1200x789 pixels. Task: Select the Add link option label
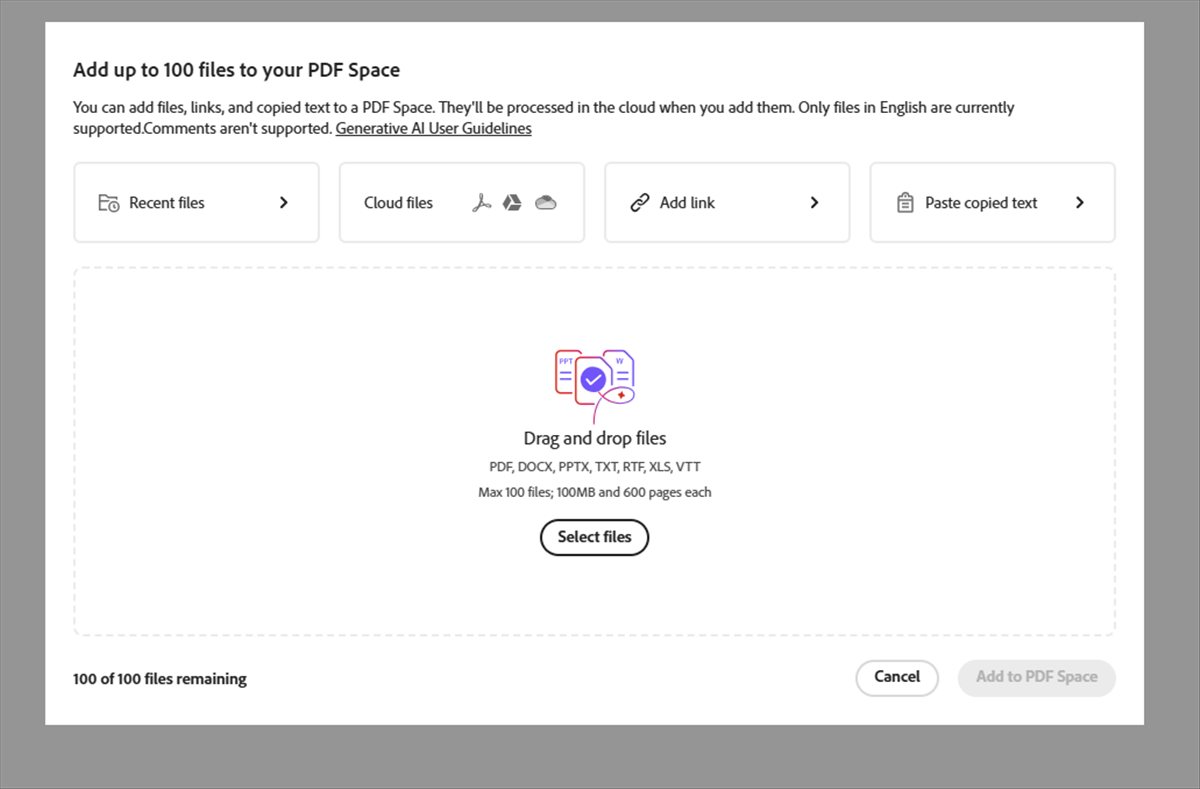click(x=687, y=203)
